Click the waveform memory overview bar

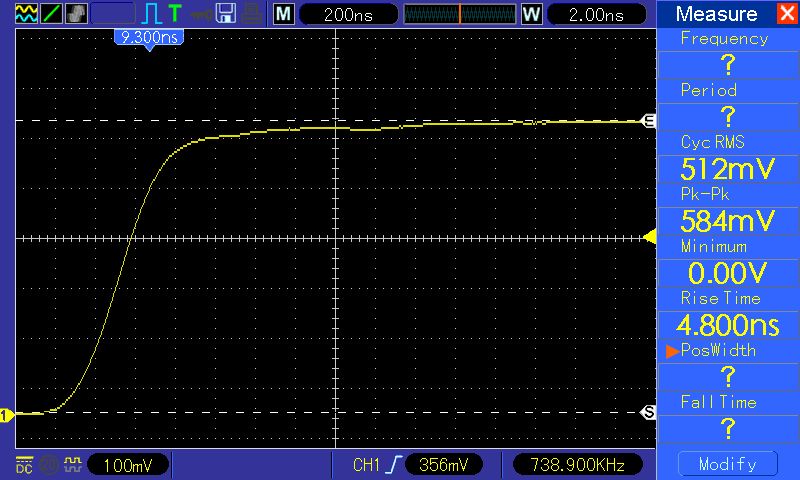(x=460, y=14)
